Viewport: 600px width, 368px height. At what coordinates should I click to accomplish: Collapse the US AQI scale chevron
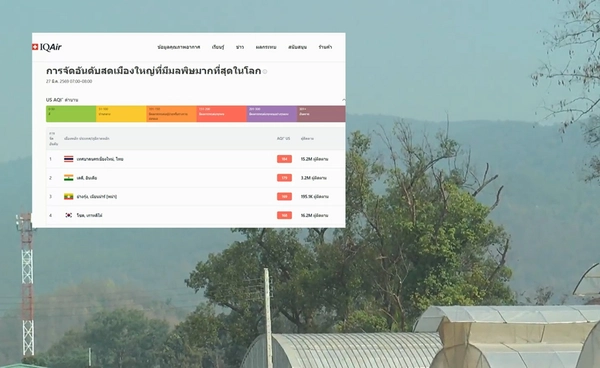(x=343, y=100)
